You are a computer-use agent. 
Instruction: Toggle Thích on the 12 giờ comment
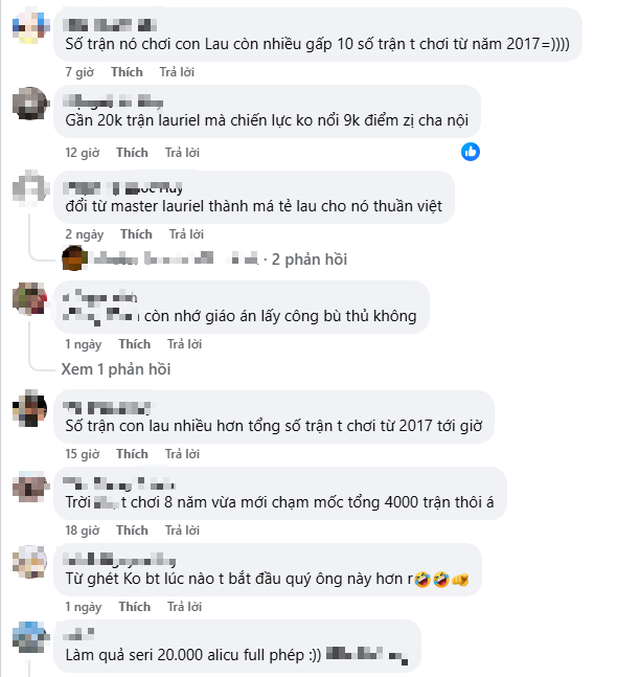[132, 152]
